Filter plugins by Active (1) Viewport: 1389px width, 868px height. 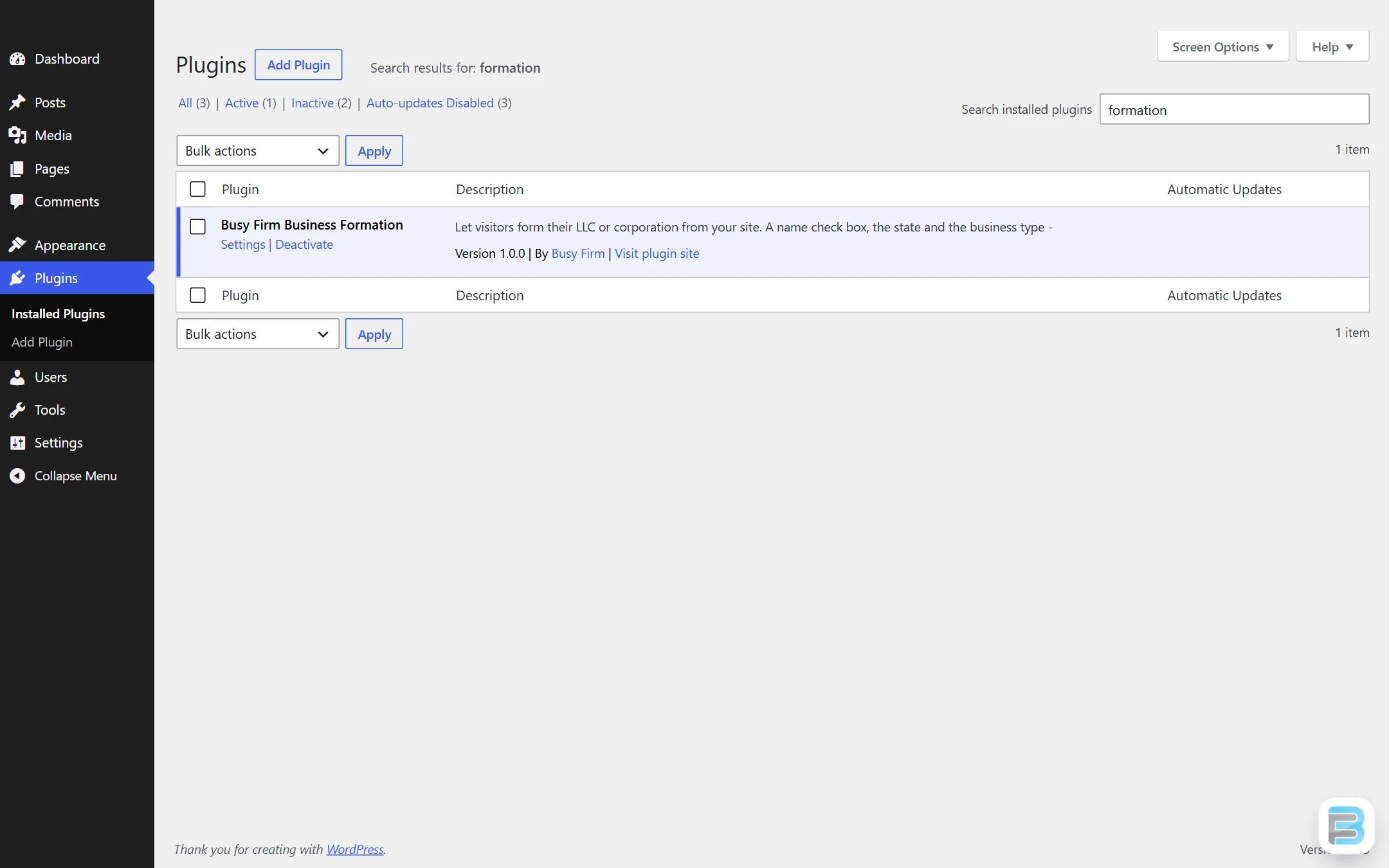tap(251, 103)
